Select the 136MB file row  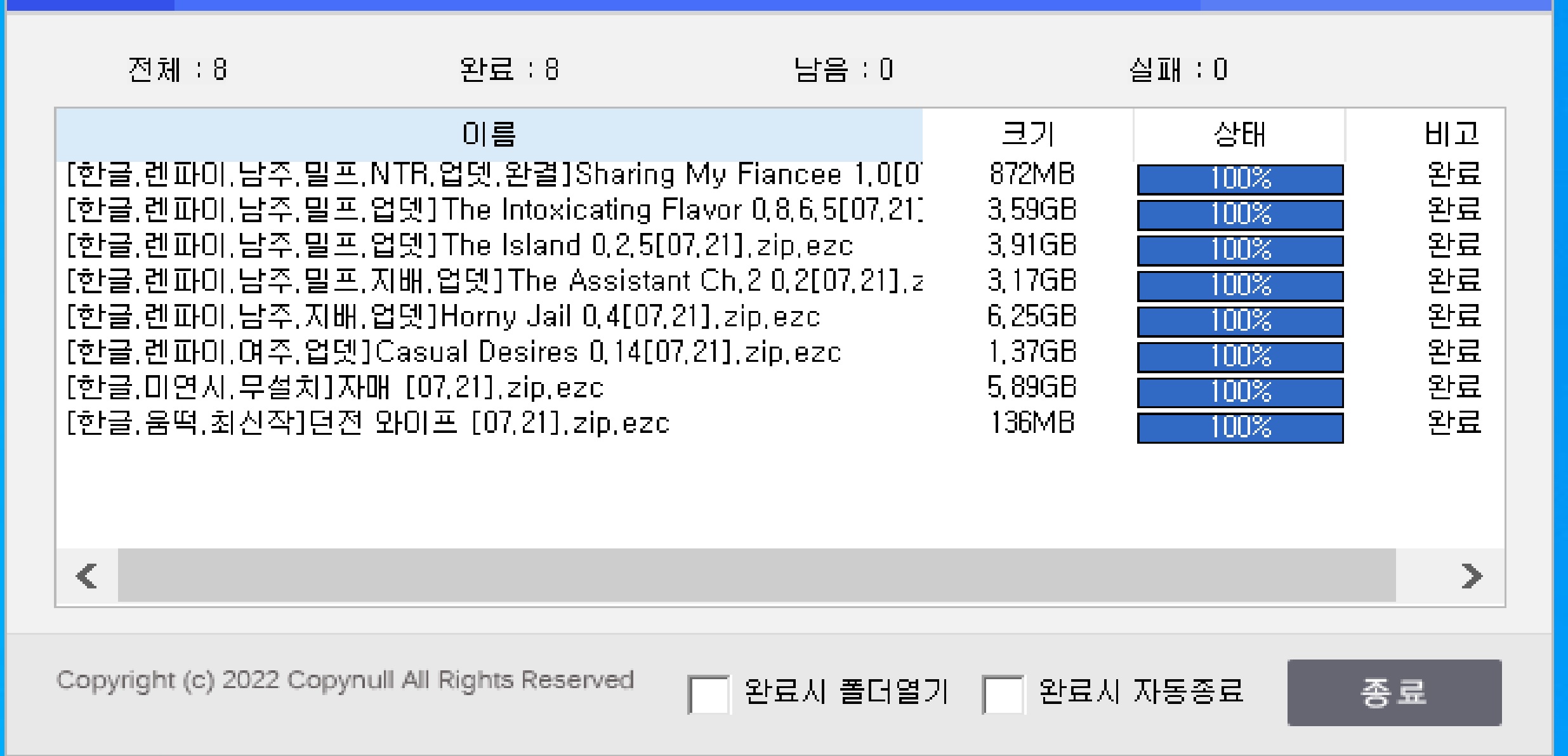pyautogui.click(x=368, y=423)
